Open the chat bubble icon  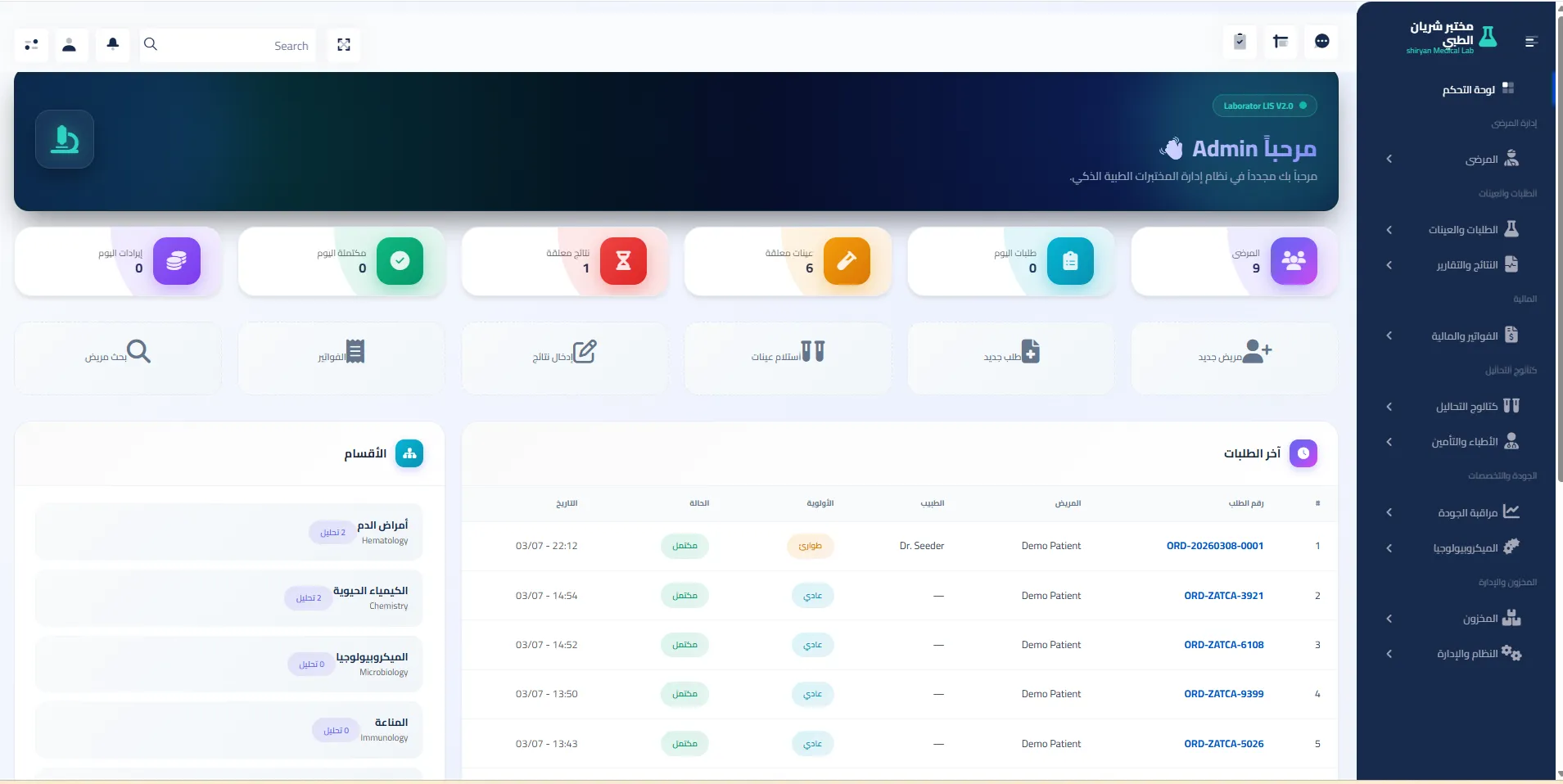coord(1321,42)
